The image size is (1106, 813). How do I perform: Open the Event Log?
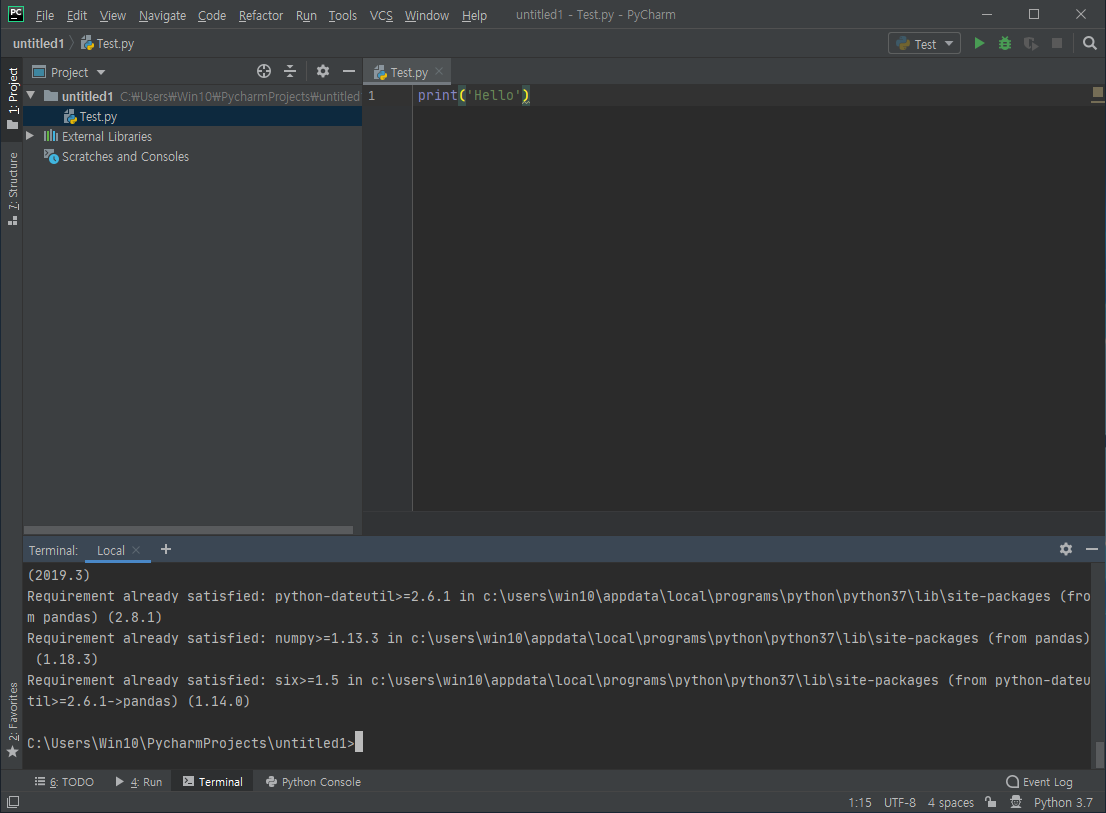click(1039, 781)
